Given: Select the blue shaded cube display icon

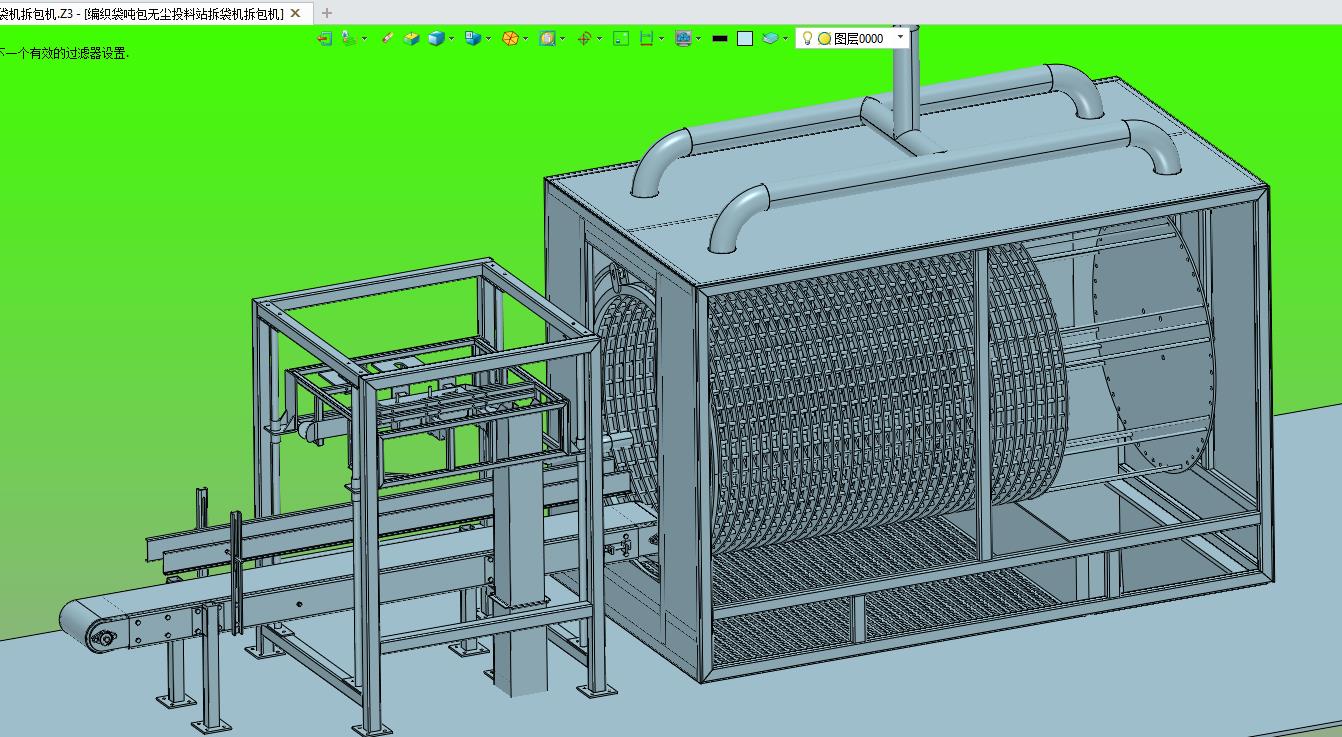Looking at the screenshot, I should (436, 38).
